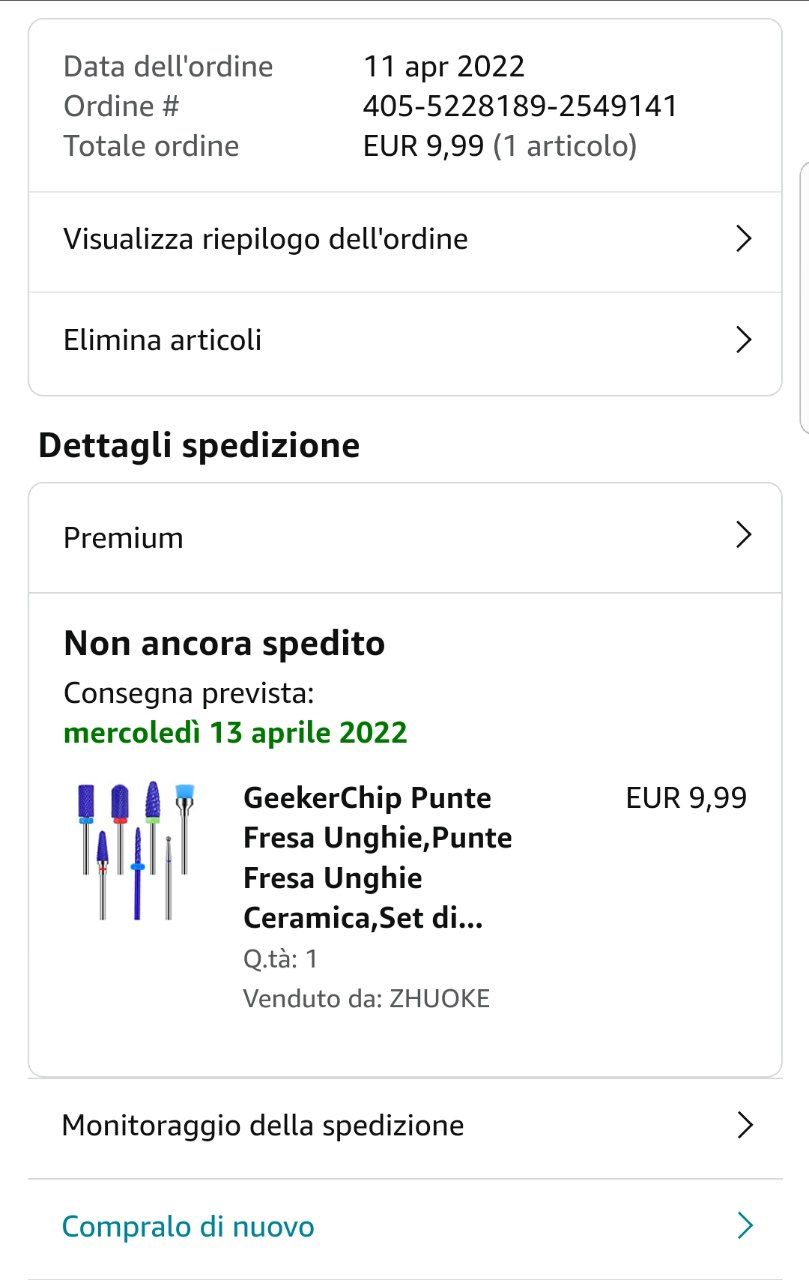Open Visualizza riepilogo dell'ordine row
Screen dimensions: 809x1280
coord(266,240)
